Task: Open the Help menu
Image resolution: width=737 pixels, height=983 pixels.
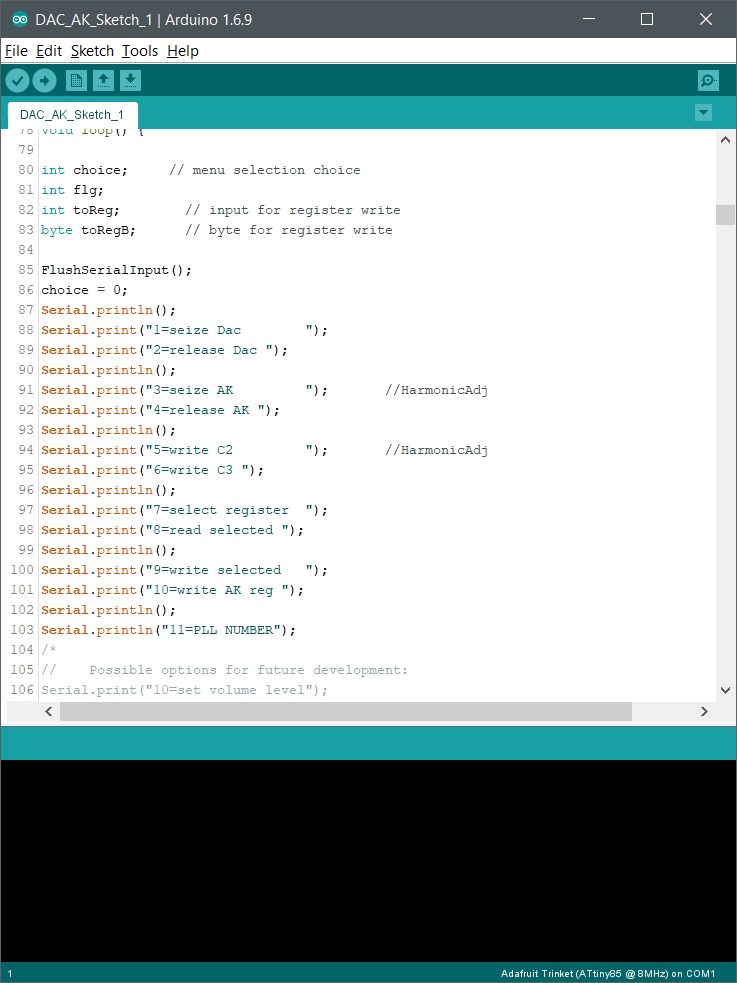Action: [183, 51]
